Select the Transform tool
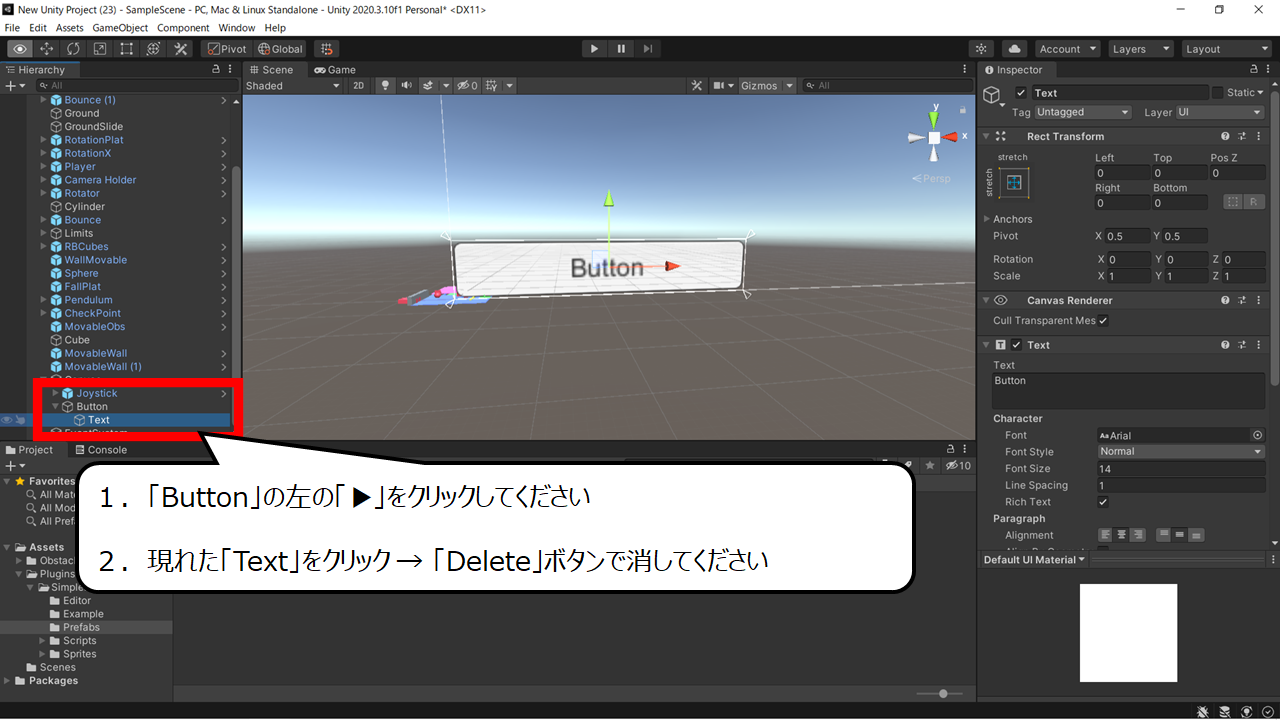 [154, 49]
